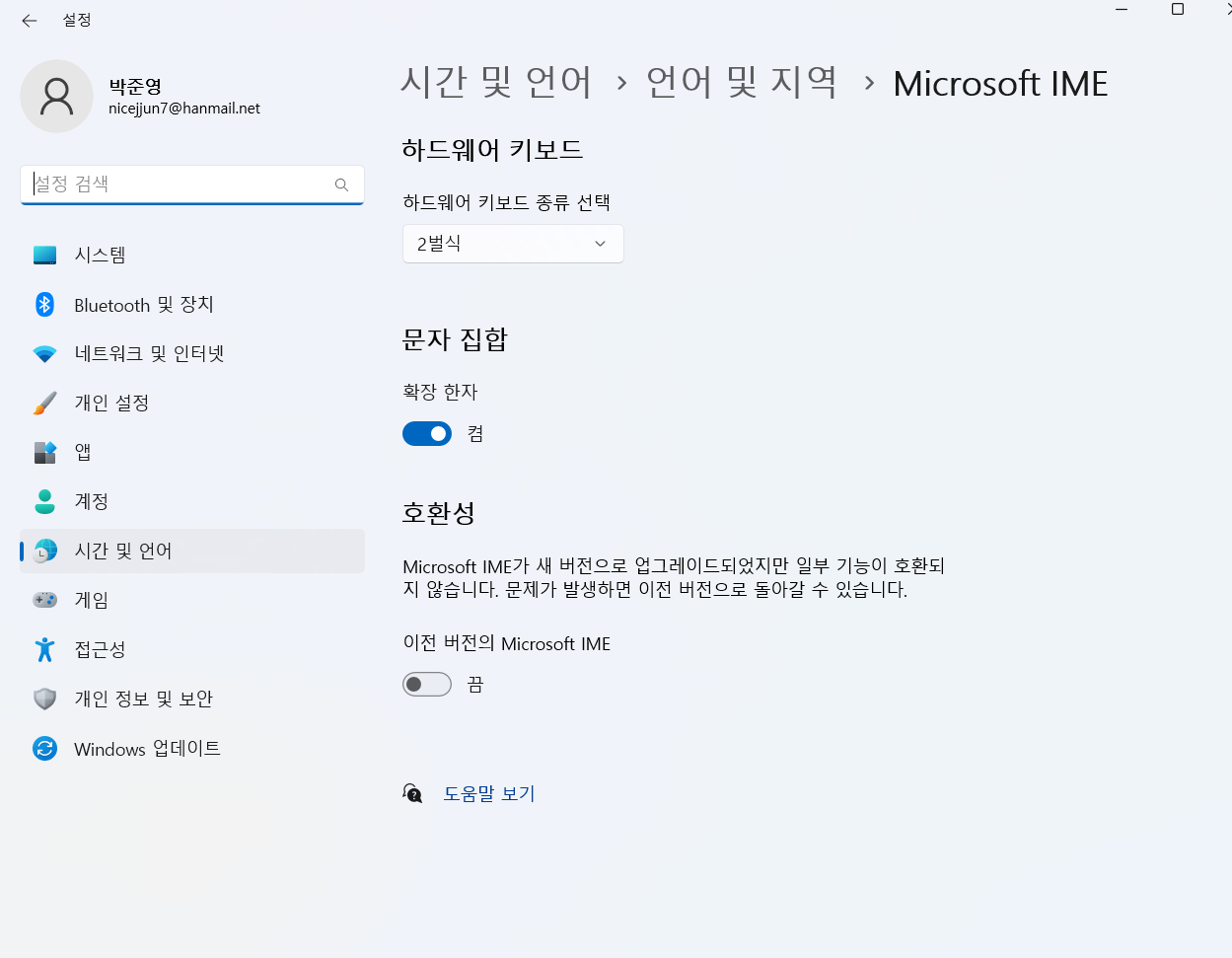Screen dimensions: 1232x958
Task: Click the Bluetooth icon in sidebar
Action: pos(44,304)
